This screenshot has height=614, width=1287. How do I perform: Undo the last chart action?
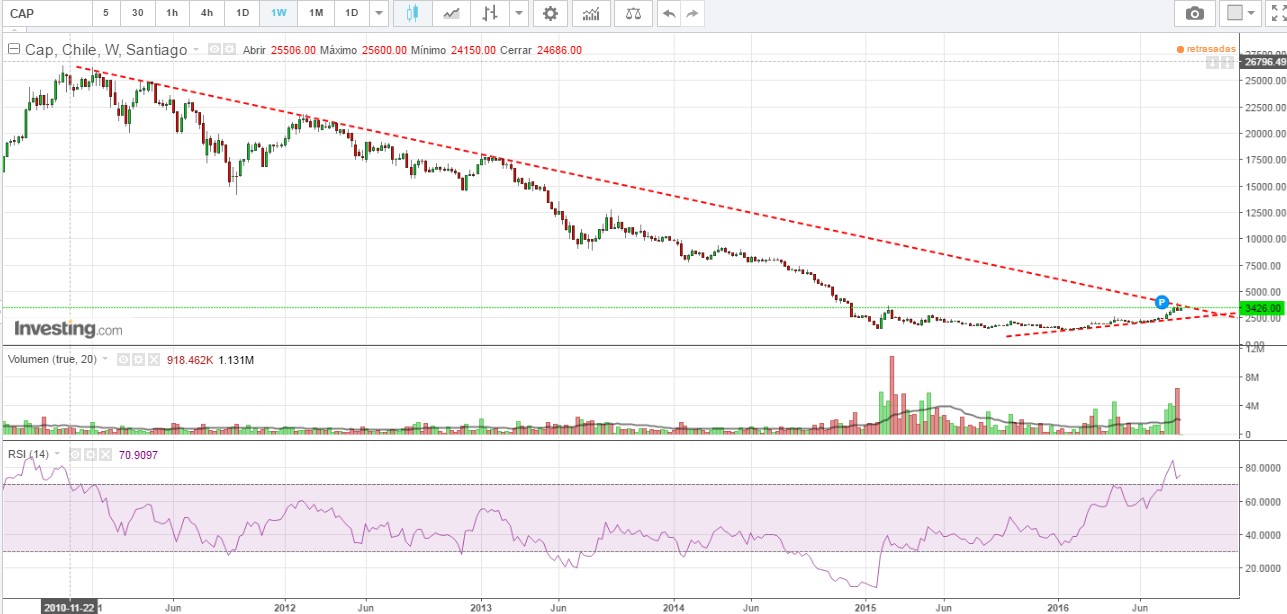coord(669,13)
